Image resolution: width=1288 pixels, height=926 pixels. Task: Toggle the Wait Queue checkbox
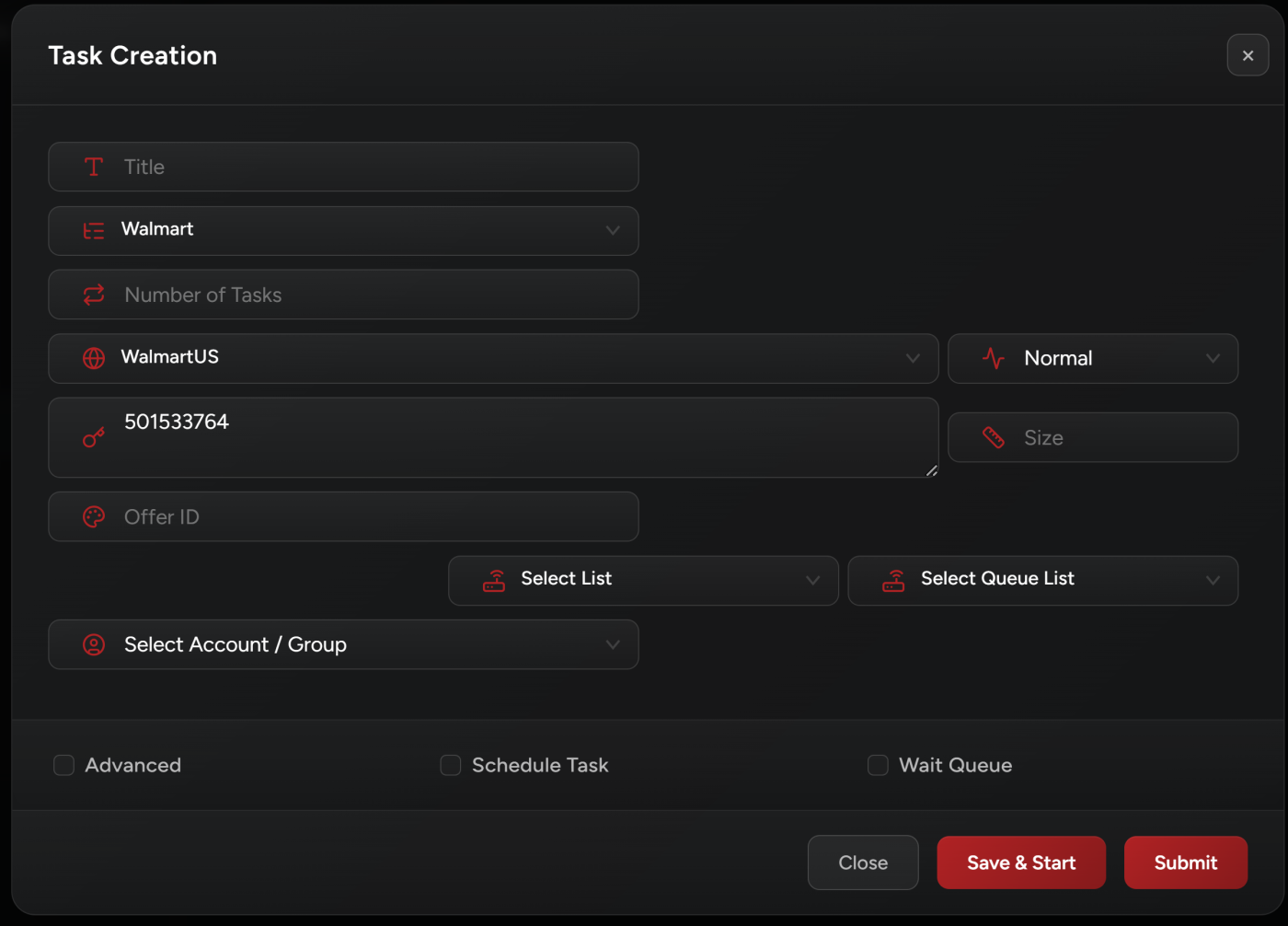click(x=878, y=765)
